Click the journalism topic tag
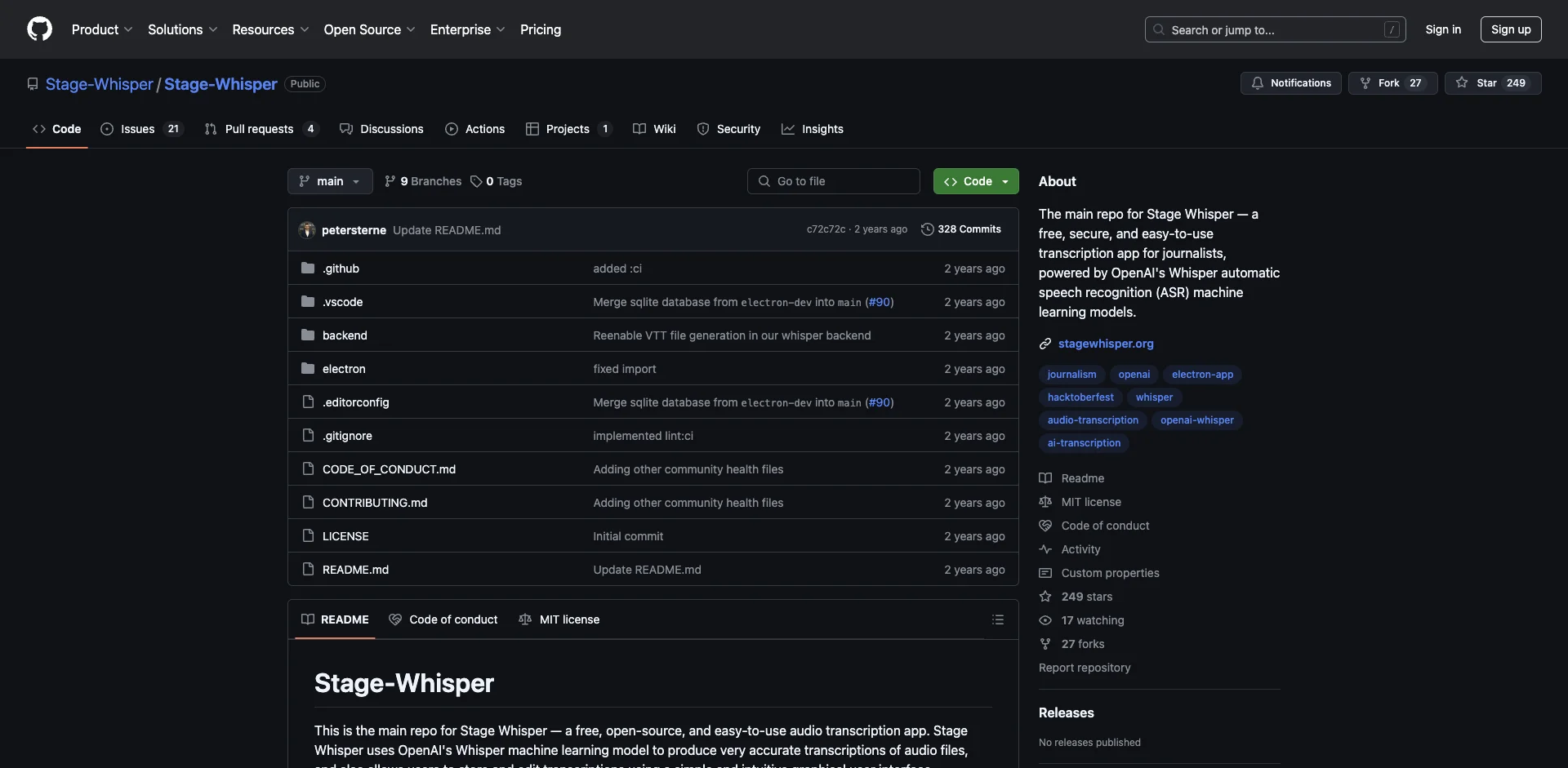Screen dimensions: 1568x768 [1071, 375]
